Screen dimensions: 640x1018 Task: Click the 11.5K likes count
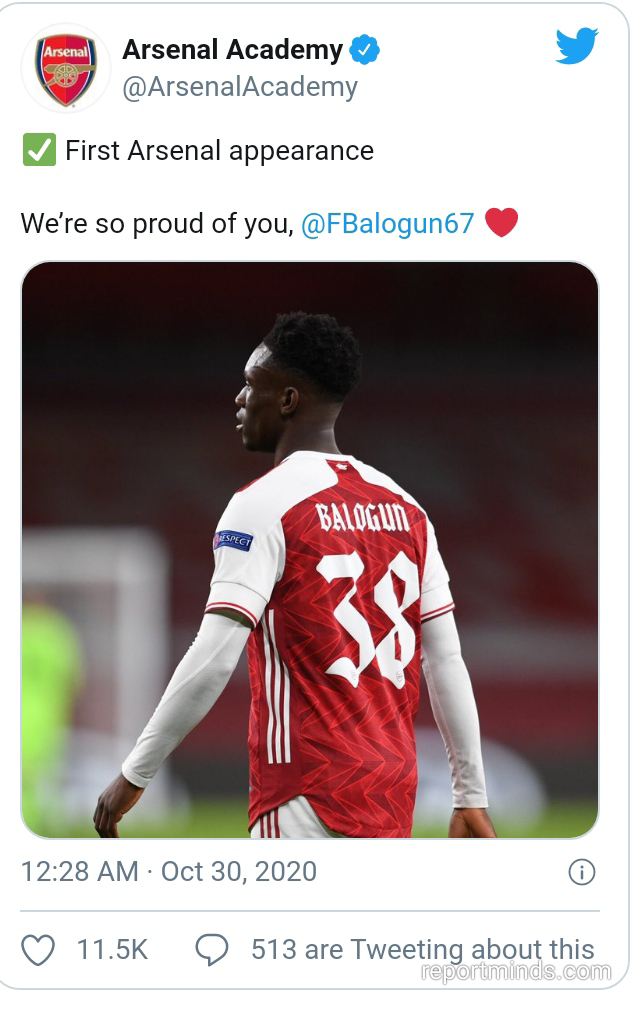tap(112, 950)
